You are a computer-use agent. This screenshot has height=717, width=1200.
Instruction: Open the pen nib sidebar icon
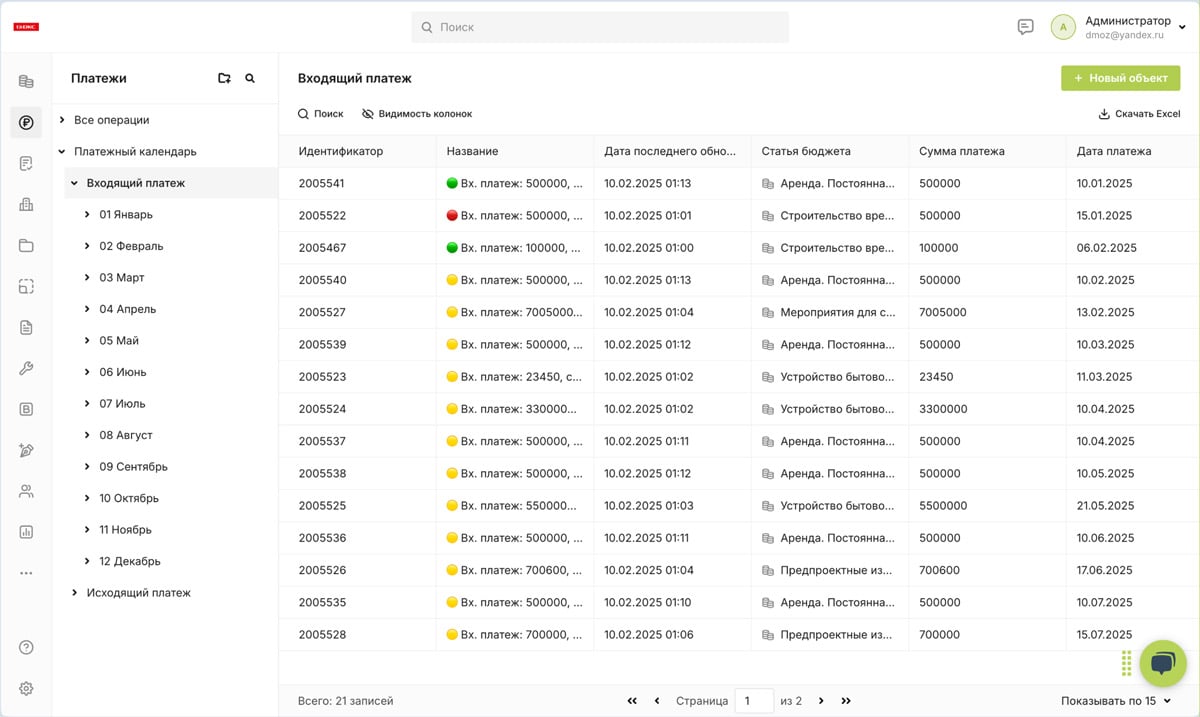(x=26, y=450)
